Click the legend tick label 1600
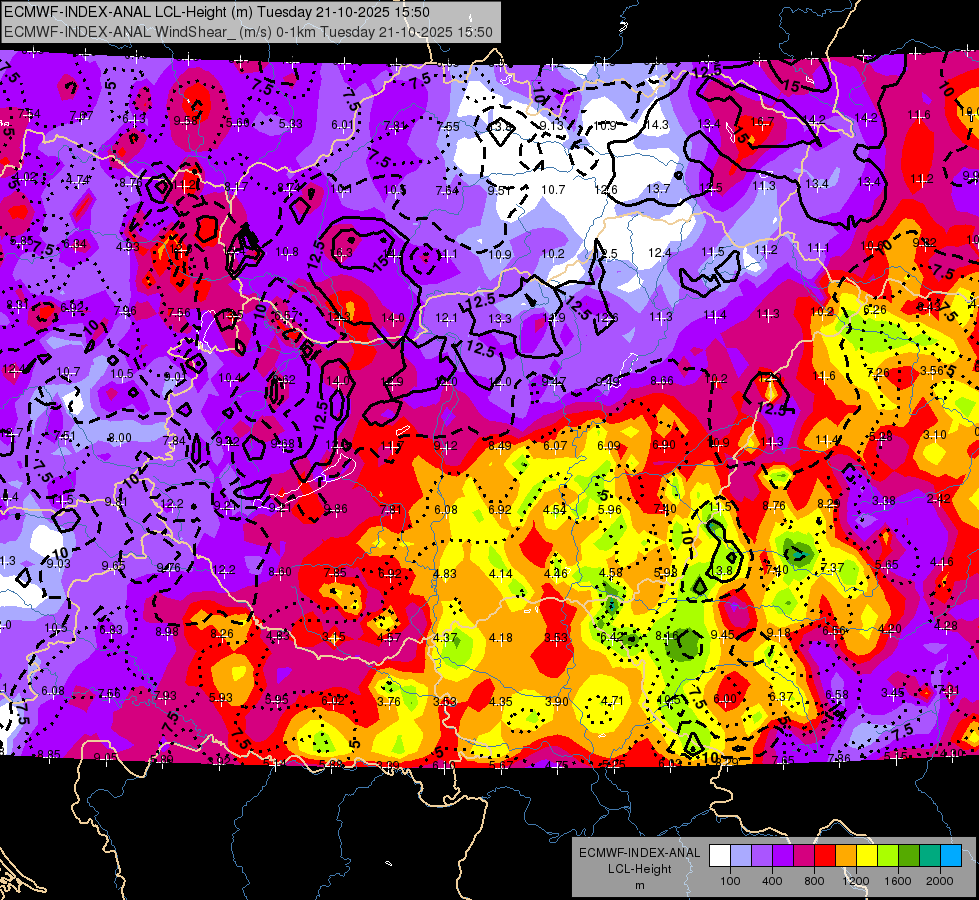The width and height of the screenshot is (979, 900). click(897, 881)
